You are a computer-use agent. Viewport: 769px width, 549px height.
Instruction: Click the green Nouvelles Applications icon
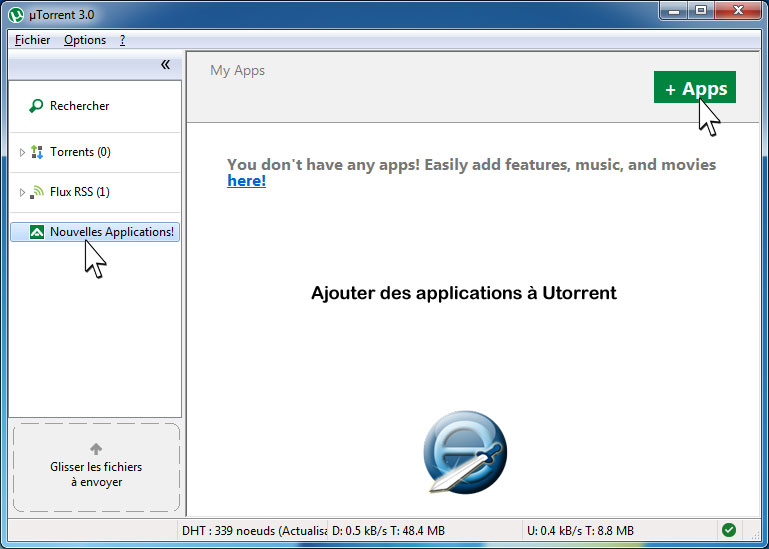point(37,232)
